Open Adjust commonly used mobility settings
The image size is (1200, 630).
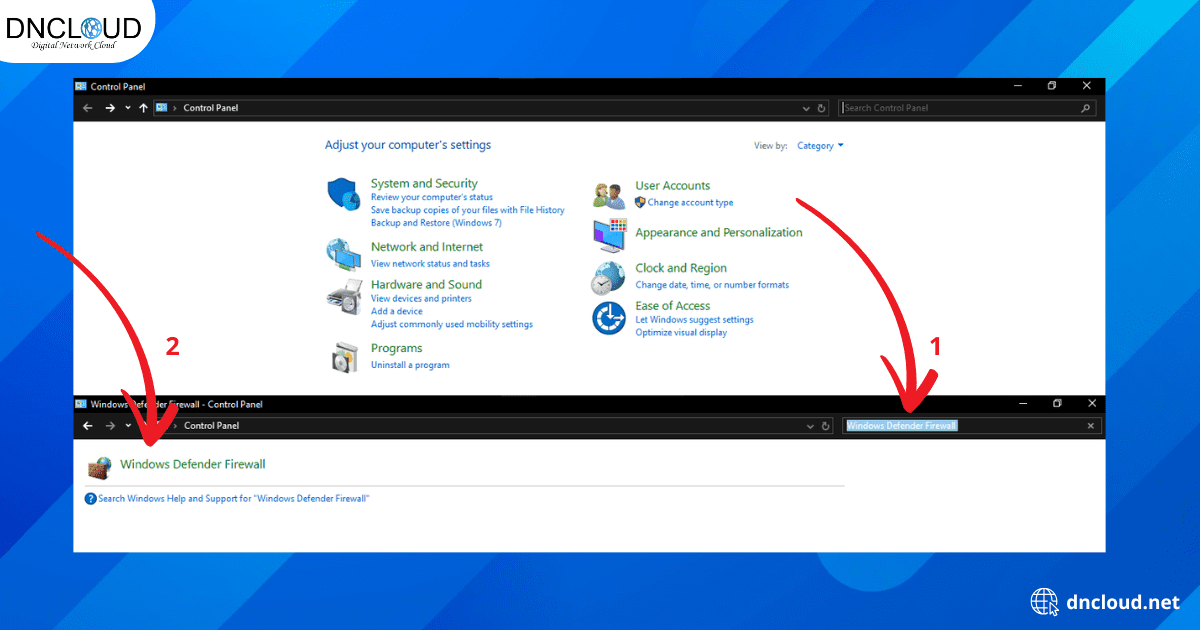(452, 324)
